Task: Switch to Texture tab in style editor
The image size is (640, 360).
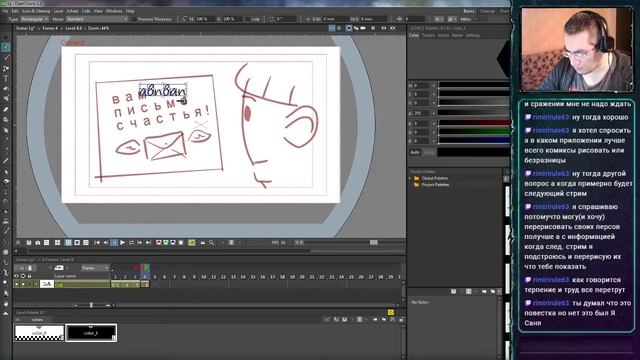Action: 428,36
